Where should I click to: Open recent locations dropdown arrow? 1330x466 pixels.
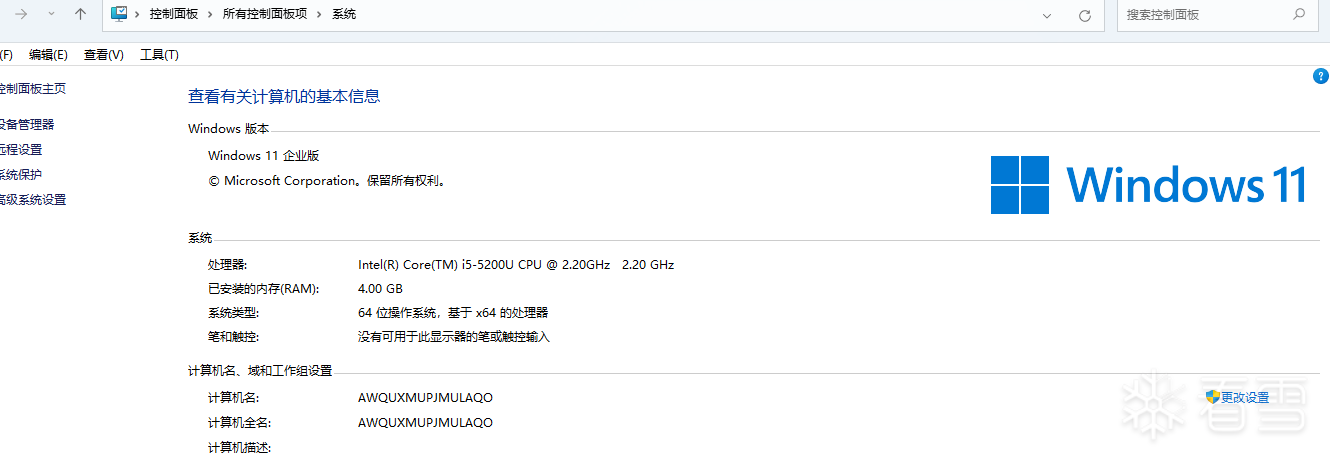(51, 14)
